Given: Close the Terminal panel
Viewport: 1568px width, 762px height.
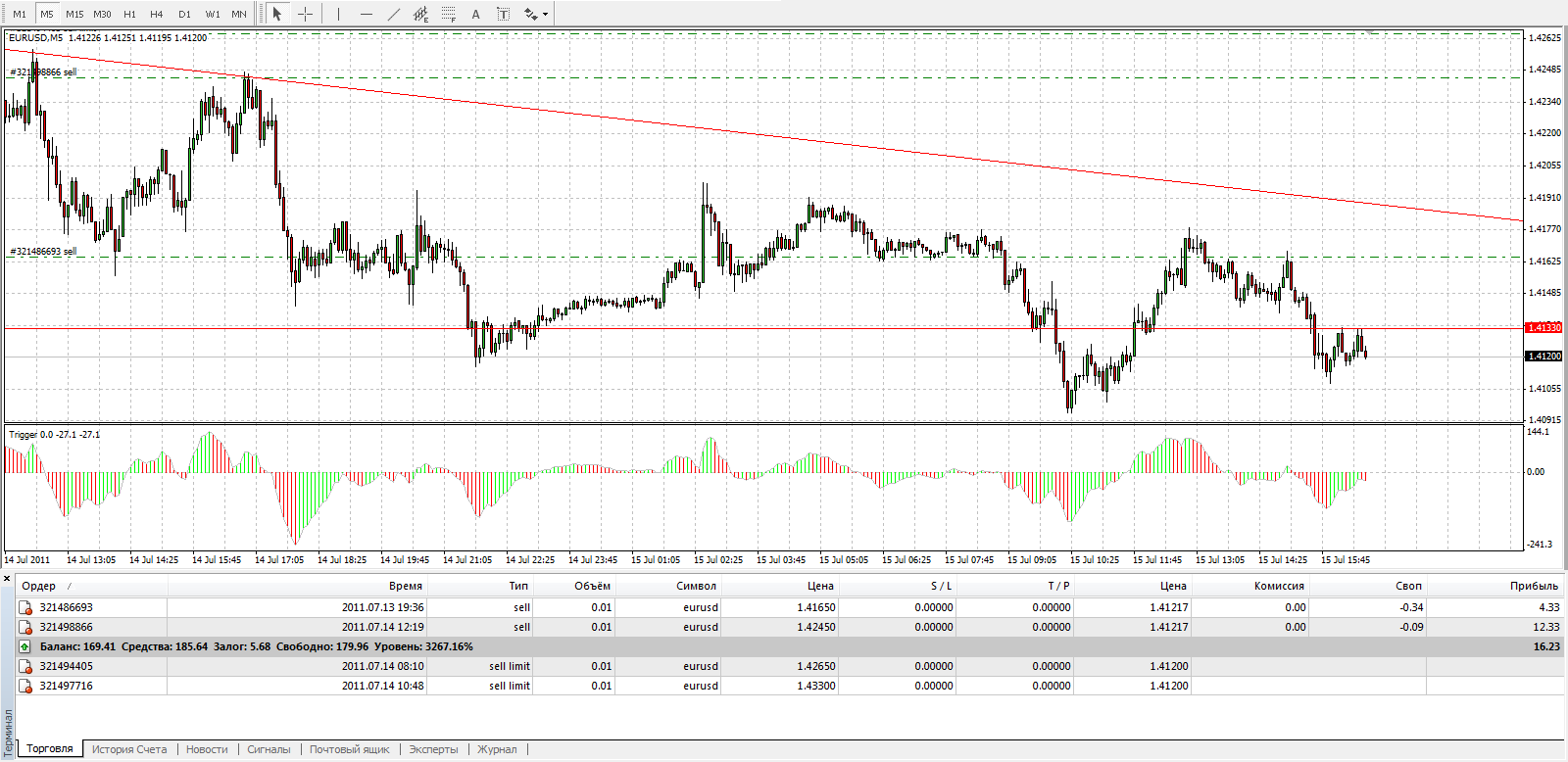Looking at the screenshot, I should (x=7, y=579).
